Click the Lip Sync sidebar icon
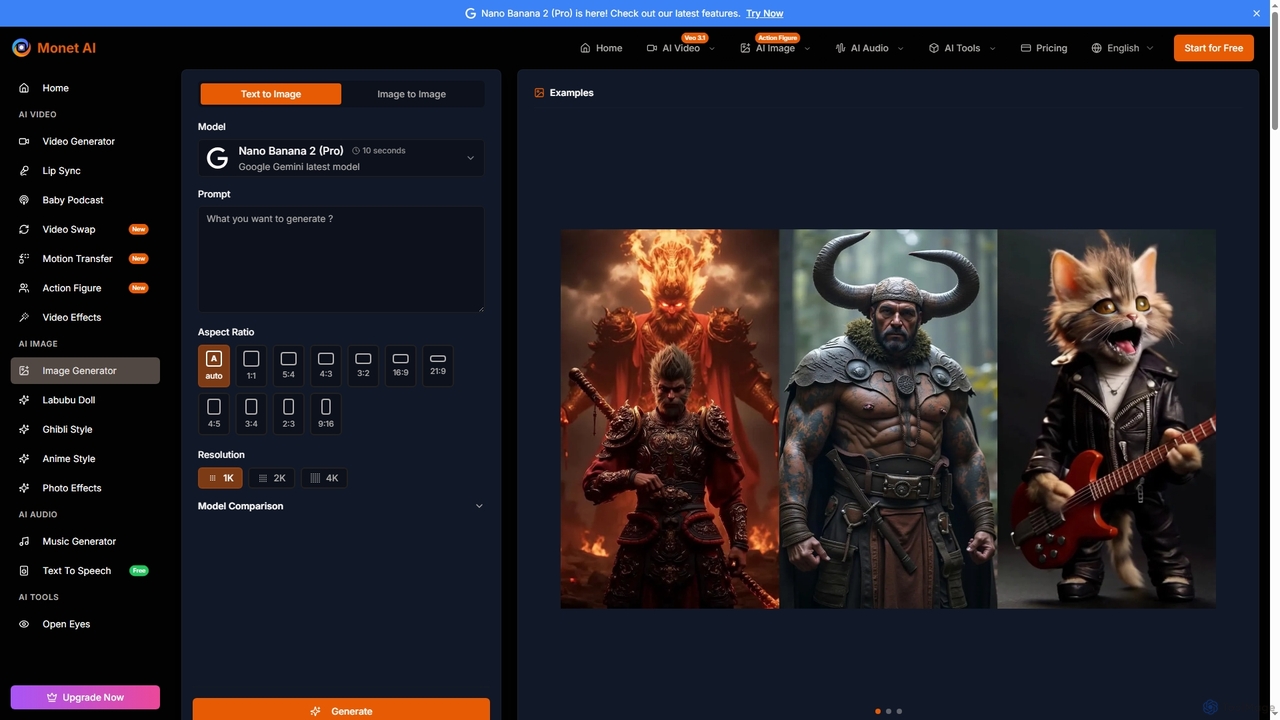The width and height of the screenshot is (1280, 720). click(24, 171)
